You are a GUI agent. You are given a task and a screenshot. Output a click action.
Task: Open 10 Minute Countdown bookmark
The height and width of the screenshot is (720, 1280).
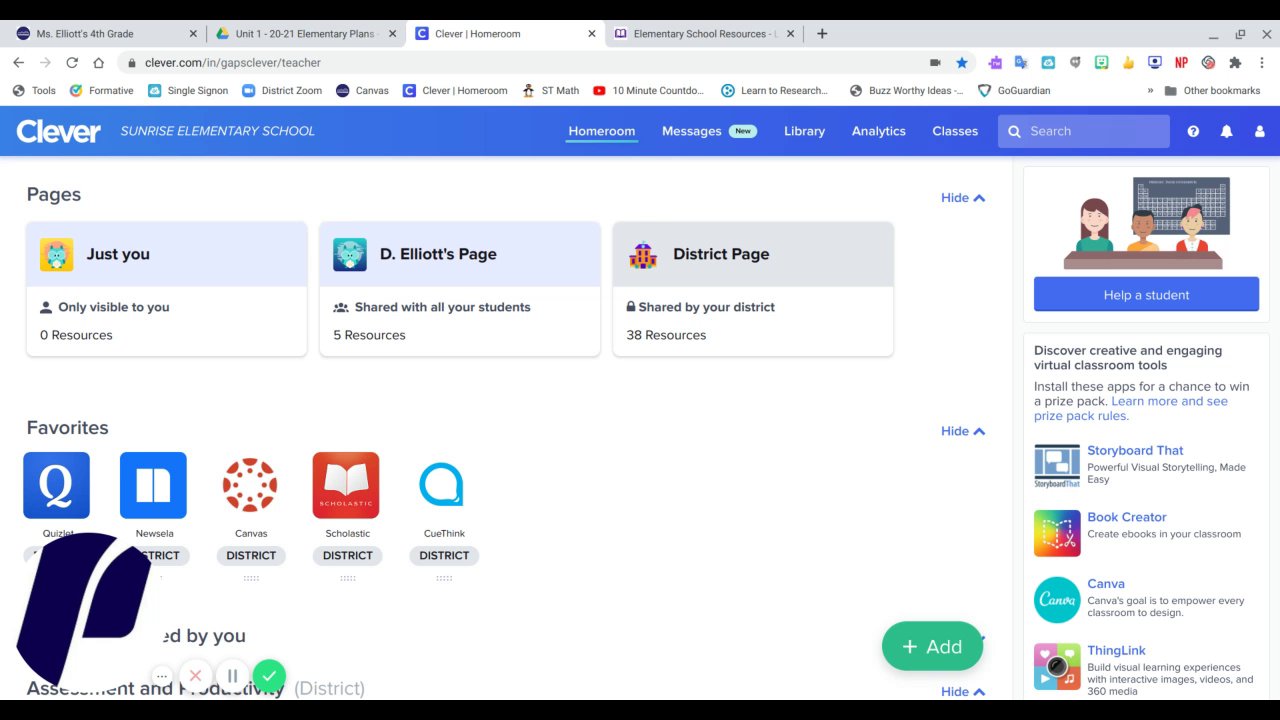pos(649,90)
